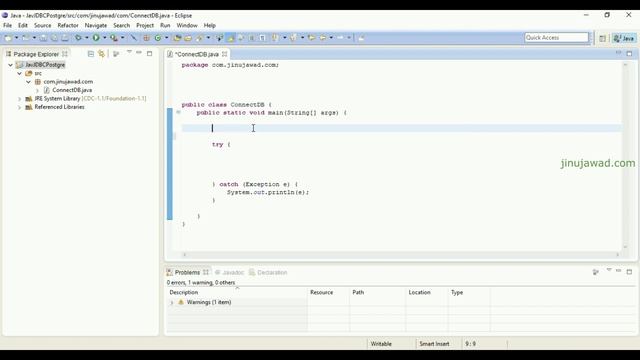Minimize the Package Explorer view

[139, 53]
